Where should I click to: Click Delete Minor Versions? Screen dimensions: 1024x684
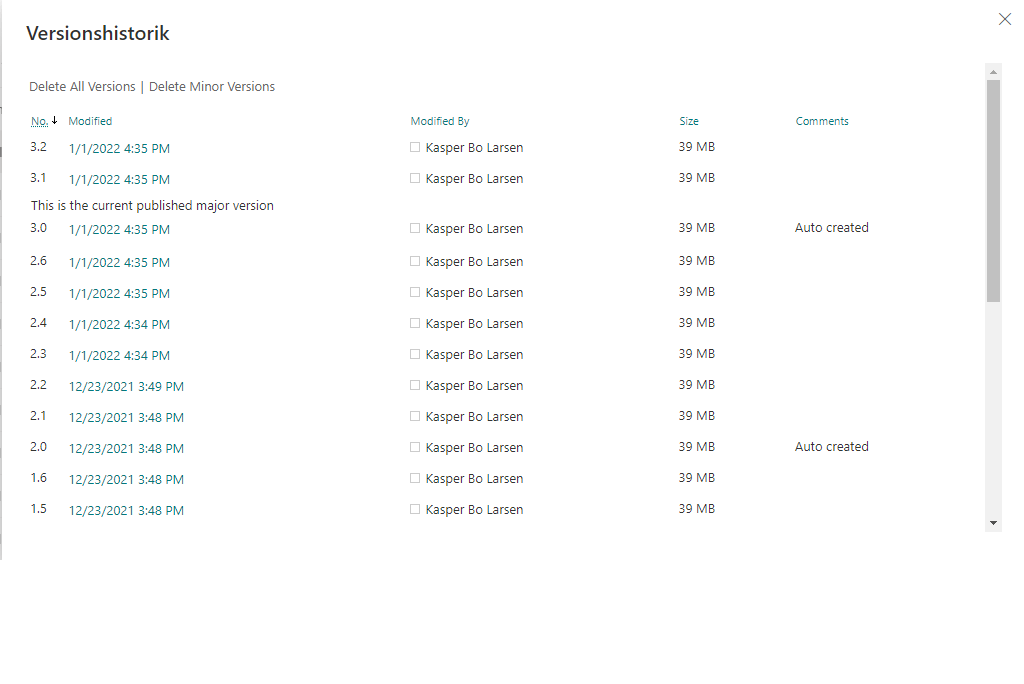pos(212,86)
